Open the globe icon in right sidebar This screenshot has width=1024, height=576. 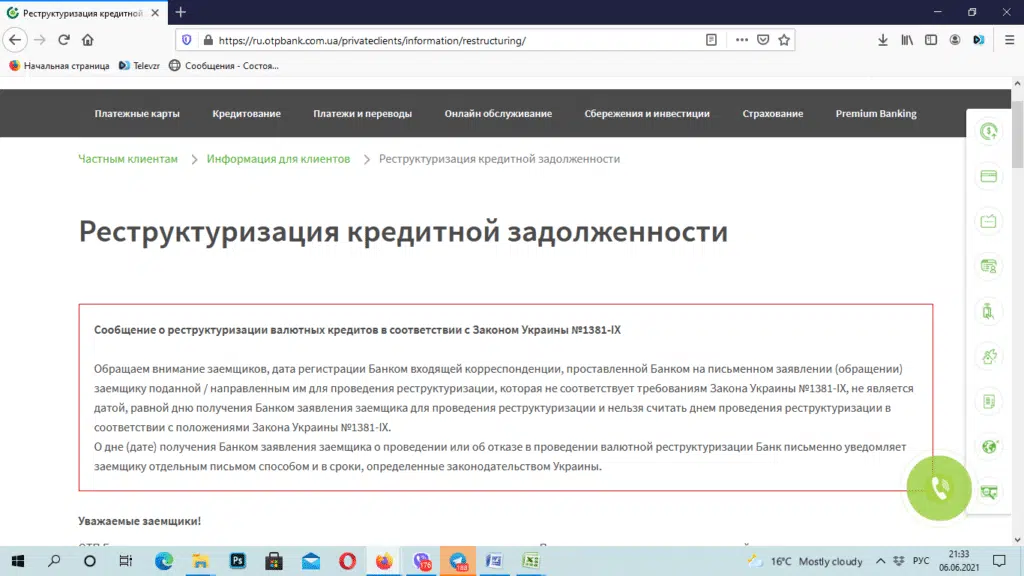point(989,446)
